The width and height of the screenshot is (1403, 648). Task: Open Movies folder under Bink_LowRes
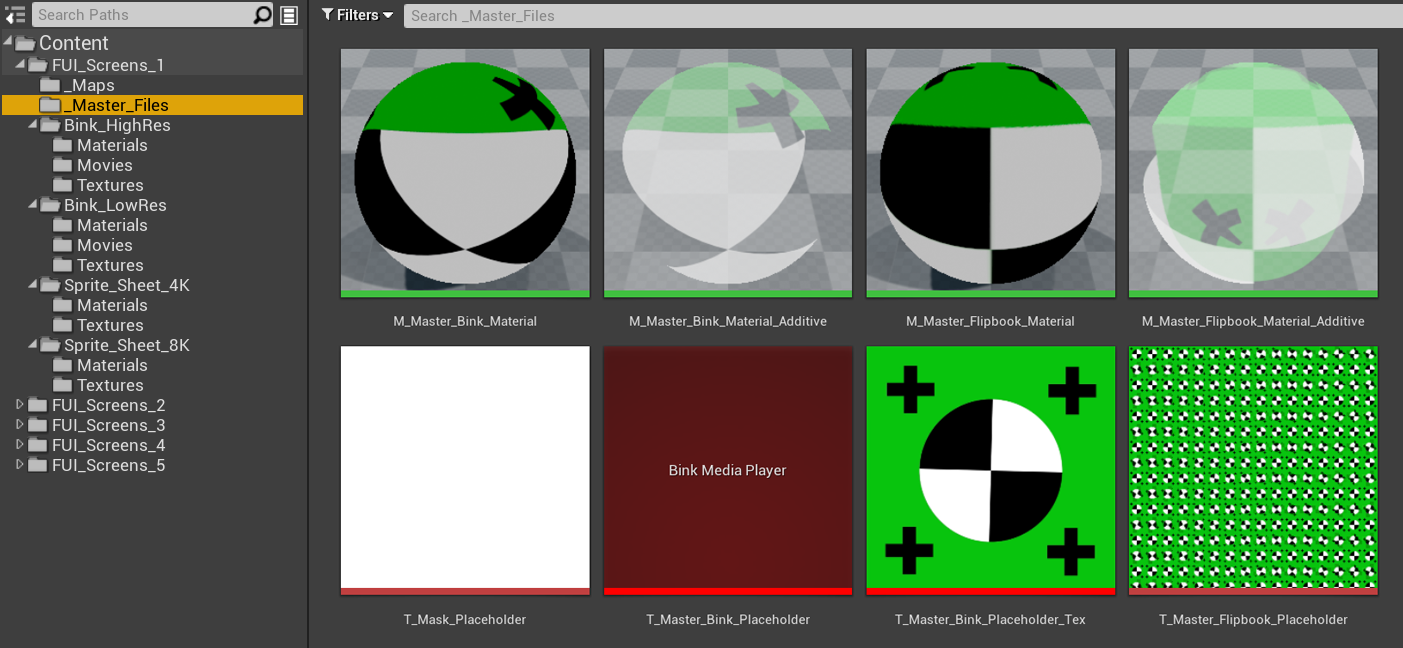coord(104,245)
